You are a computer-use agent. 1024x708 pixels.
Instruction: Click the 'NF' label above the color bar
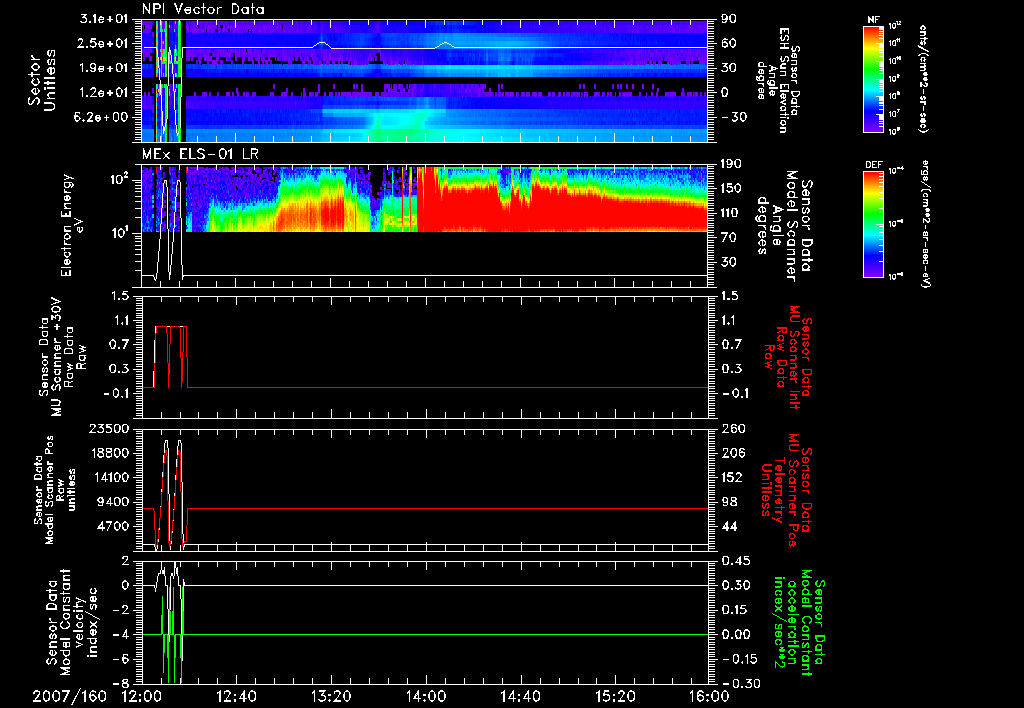click(873, 20)
